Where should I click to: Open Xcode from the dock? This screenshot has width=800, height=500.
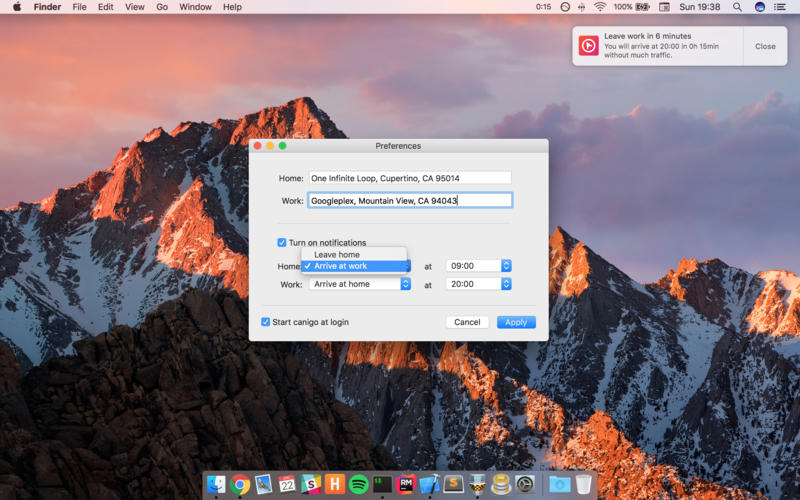pyautogui.click(x=430, y=484)
